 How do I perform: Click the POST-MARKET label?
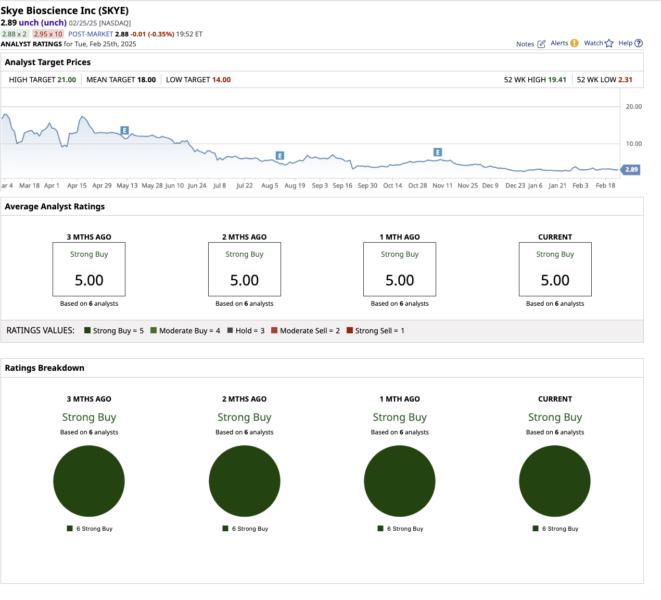(91, 34)
